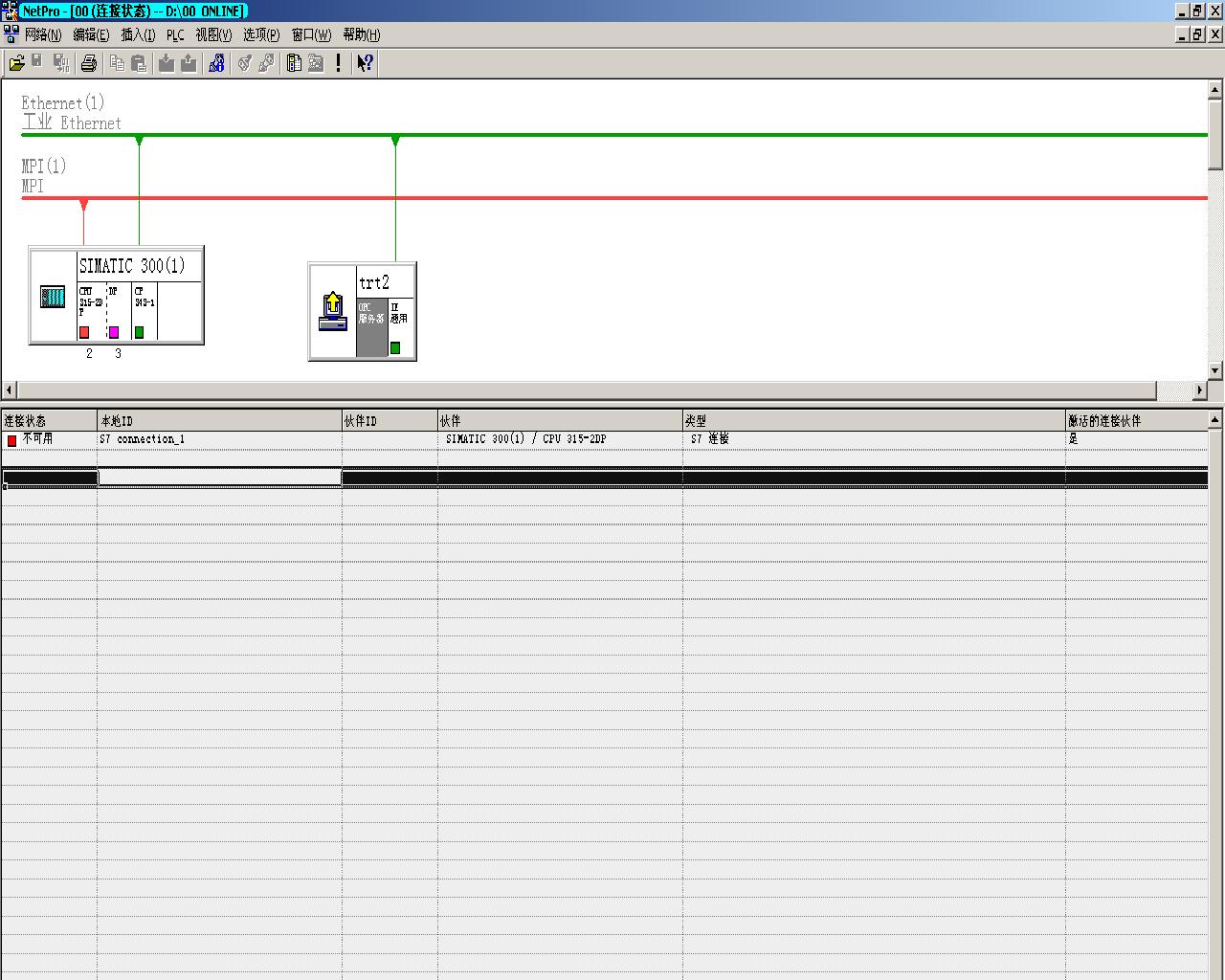
Task: Click the MPI(1) network label
Action: pyautogui.click(x=44, y=166)
